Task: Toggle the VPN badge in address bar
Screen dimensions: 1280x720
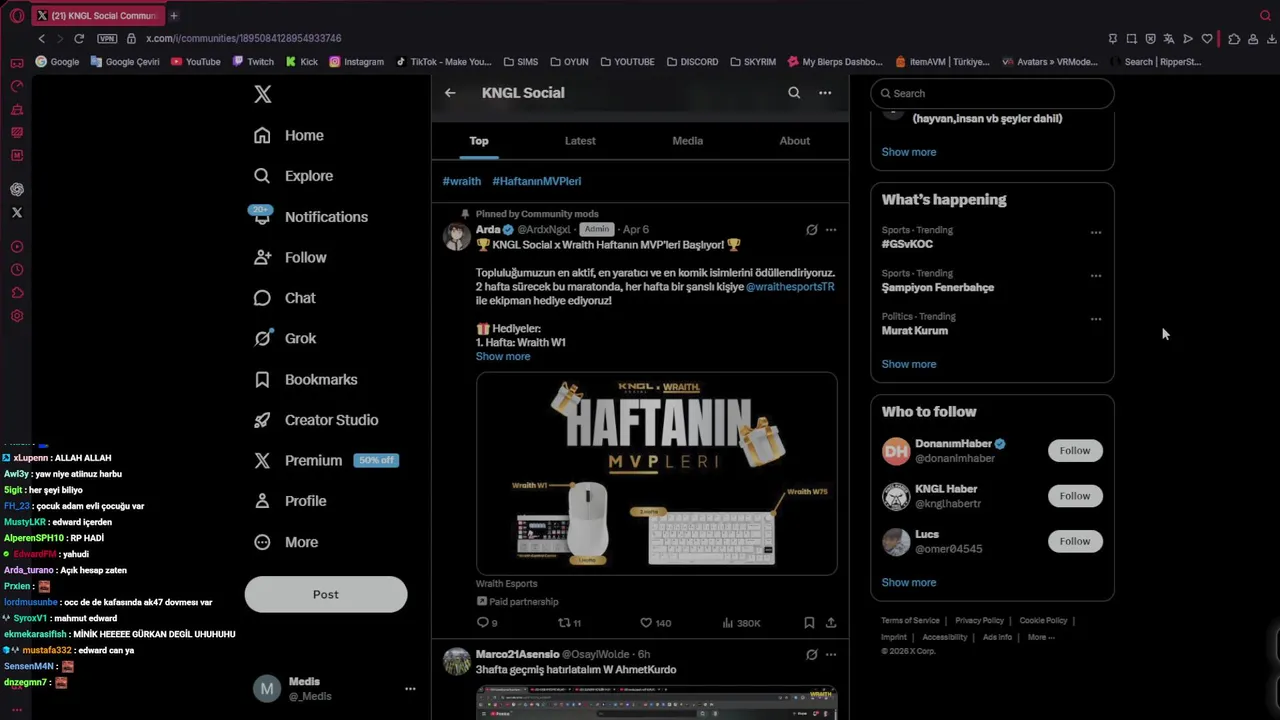Action: [107, 39]
